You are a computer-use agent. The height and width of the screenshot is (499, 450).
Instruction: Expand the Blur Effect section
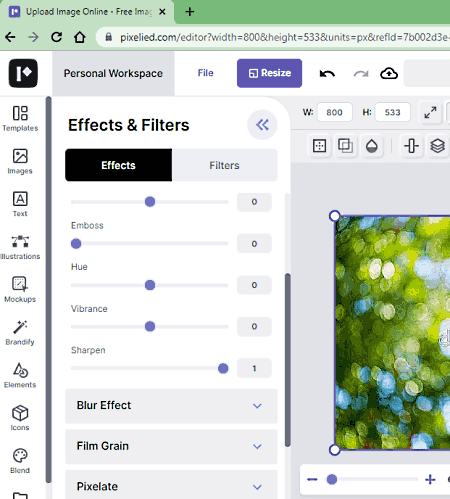point(171,406)
